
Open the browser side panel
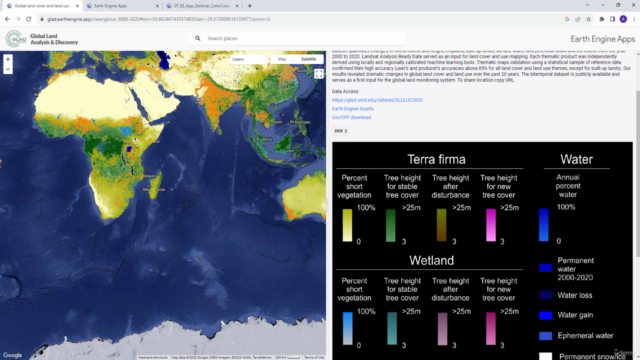click(x=612, y=19)
